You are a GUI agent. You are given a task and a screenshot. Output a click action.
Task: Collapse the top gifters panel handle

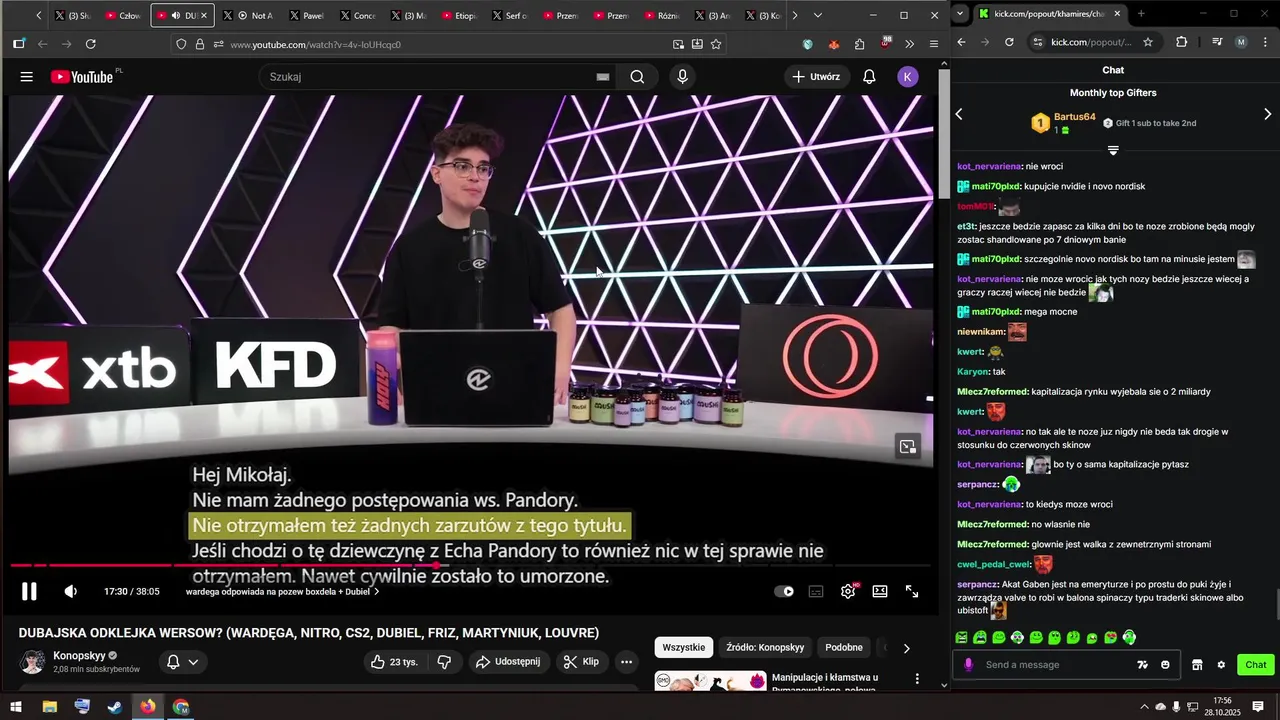tap(1113, 150)
